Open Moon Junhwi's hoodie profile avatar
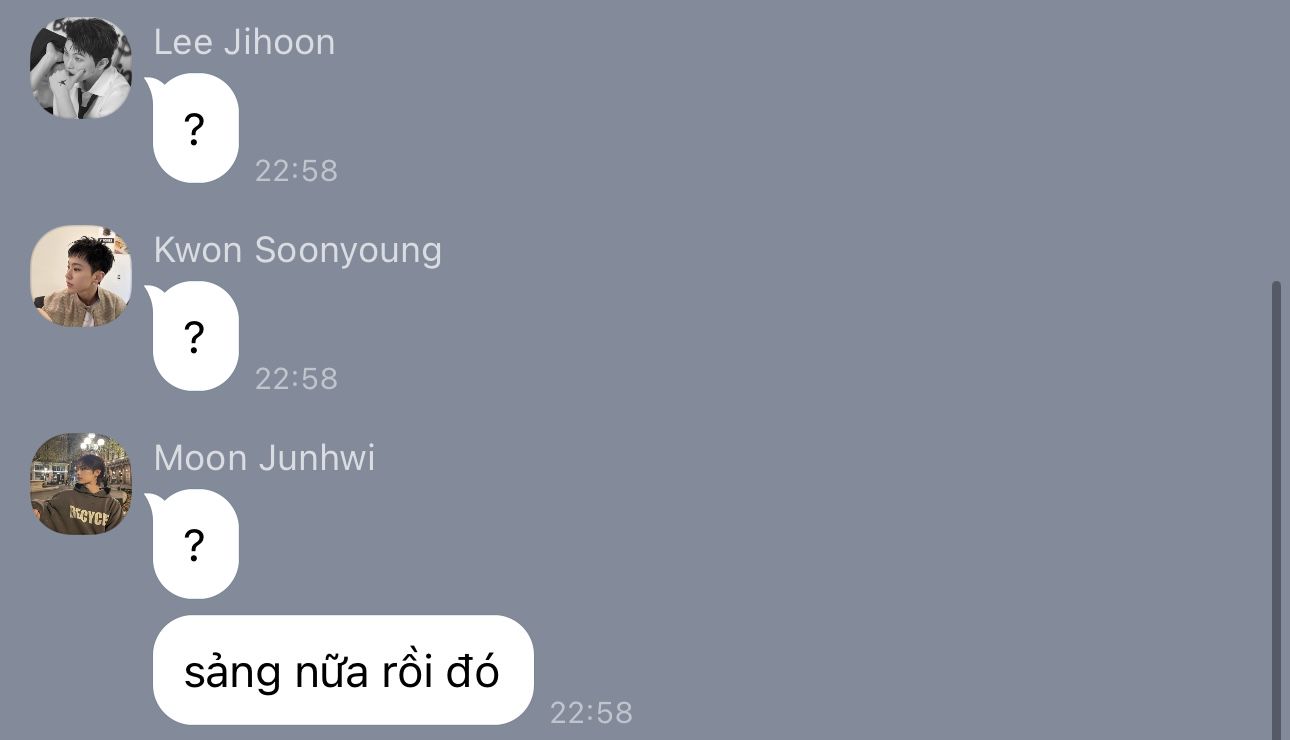 [81, 484]
